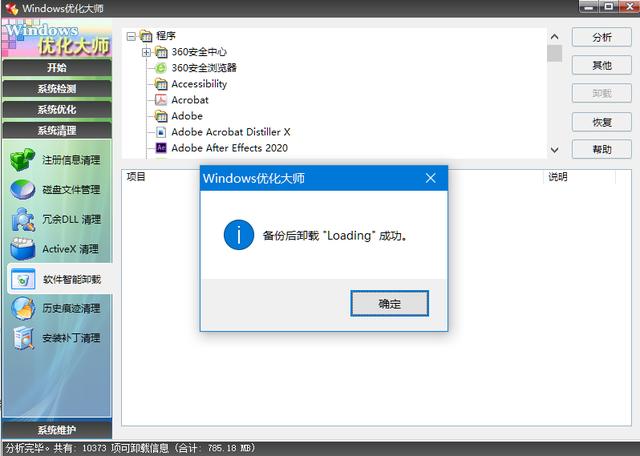Click the Windows优化大师 title bar app icon
This screenshot has height=456, width=640.
coord(12,9)
